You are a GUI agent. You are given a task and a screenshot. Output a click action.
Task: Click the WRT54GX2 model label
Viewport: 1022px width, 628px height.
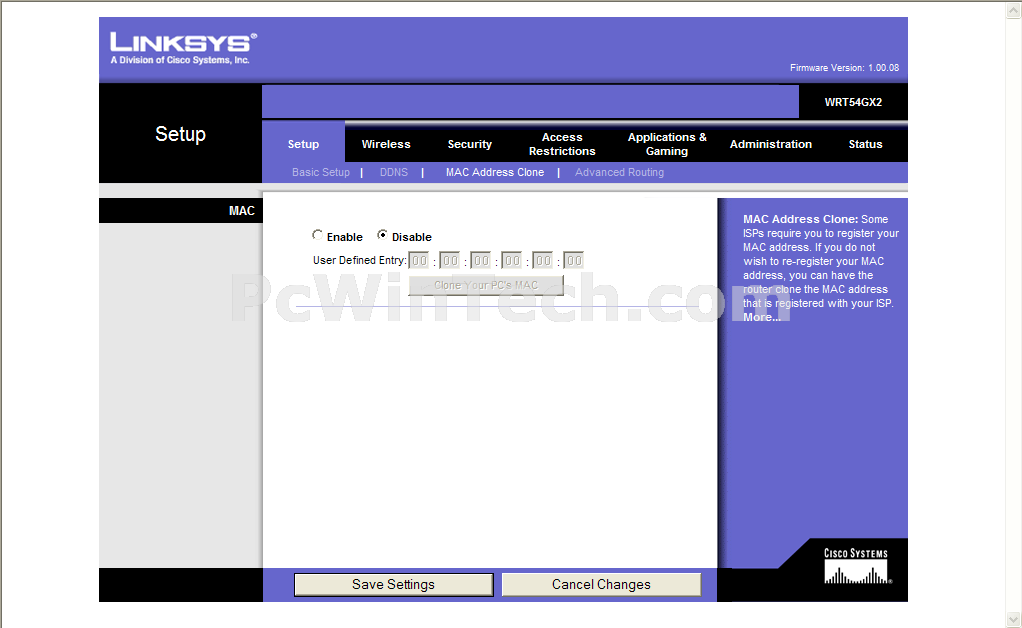(853, 102)
